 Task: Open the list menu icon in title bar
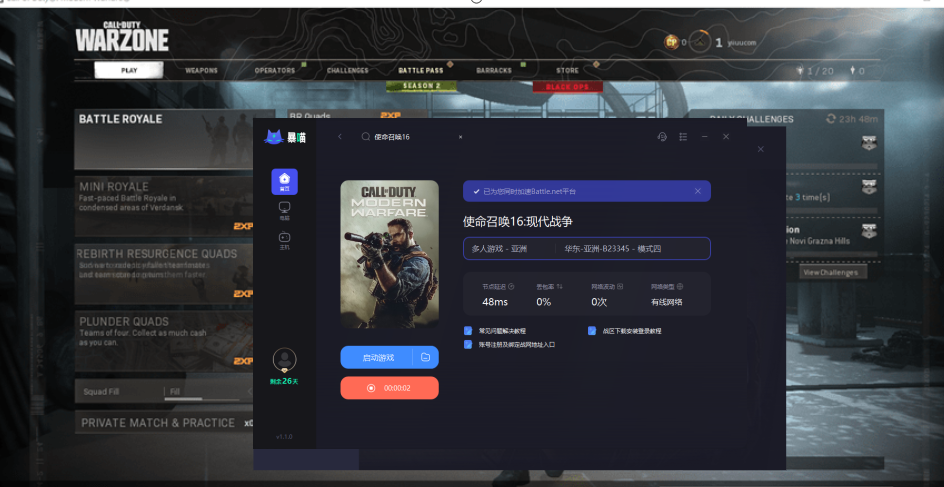(x=683, y=137)
